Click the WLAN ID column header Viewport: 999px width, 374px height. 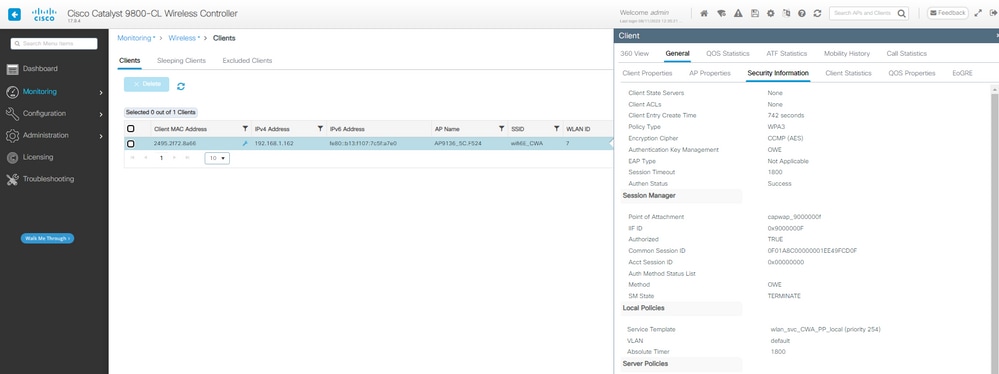(x=579, y=129)
